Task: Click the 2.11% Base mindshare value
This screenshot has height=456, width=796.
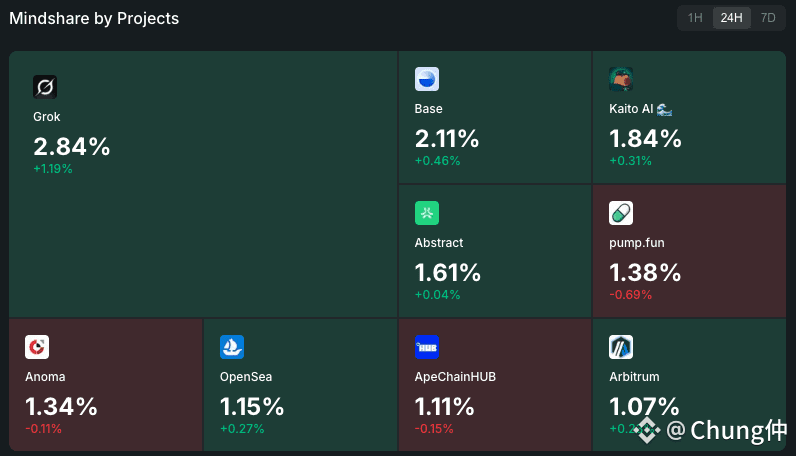Action: tap(447, 139)
